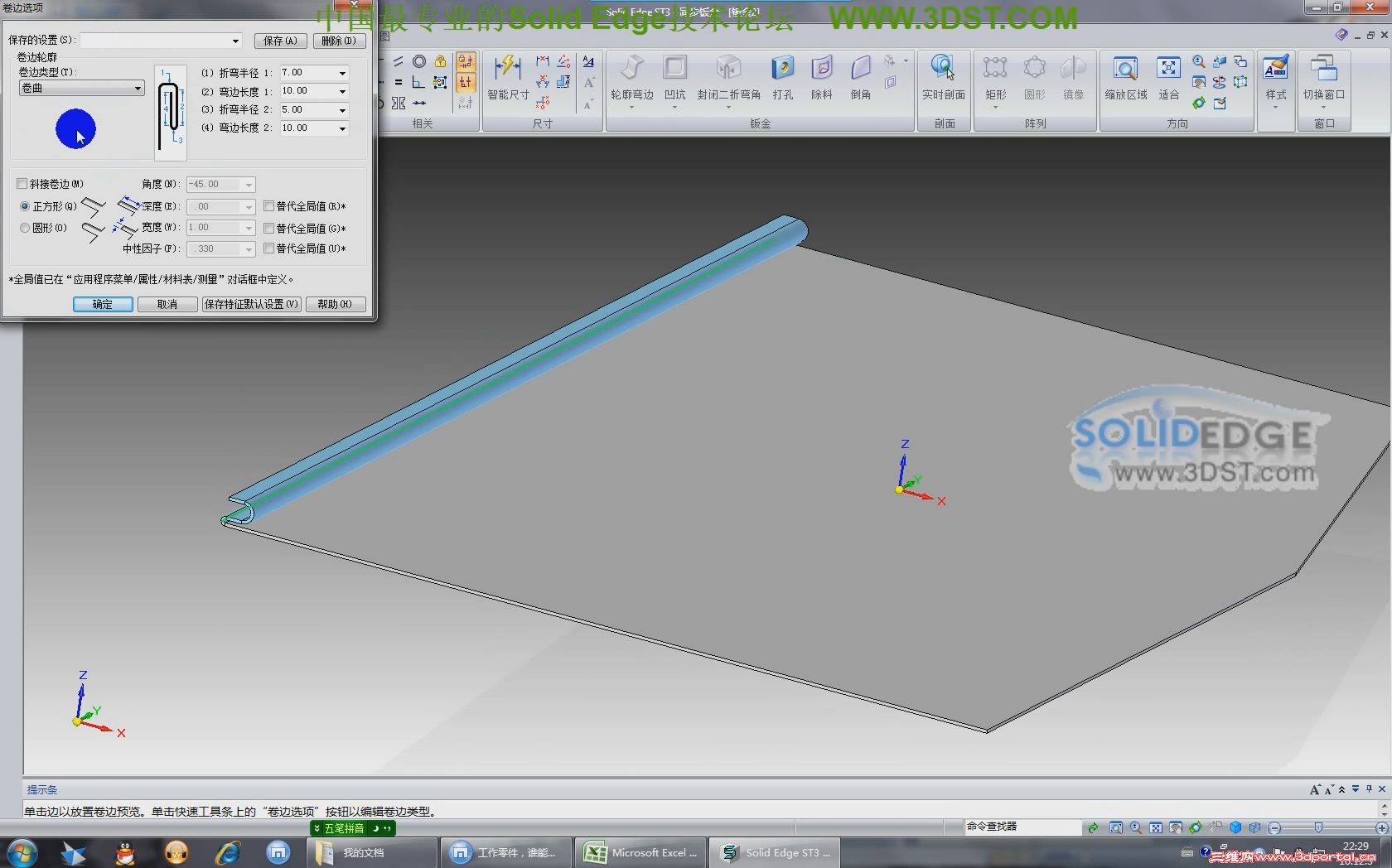
Task: Select the 智能尺寸 smart dimension tool
Action: pos(507,77)
